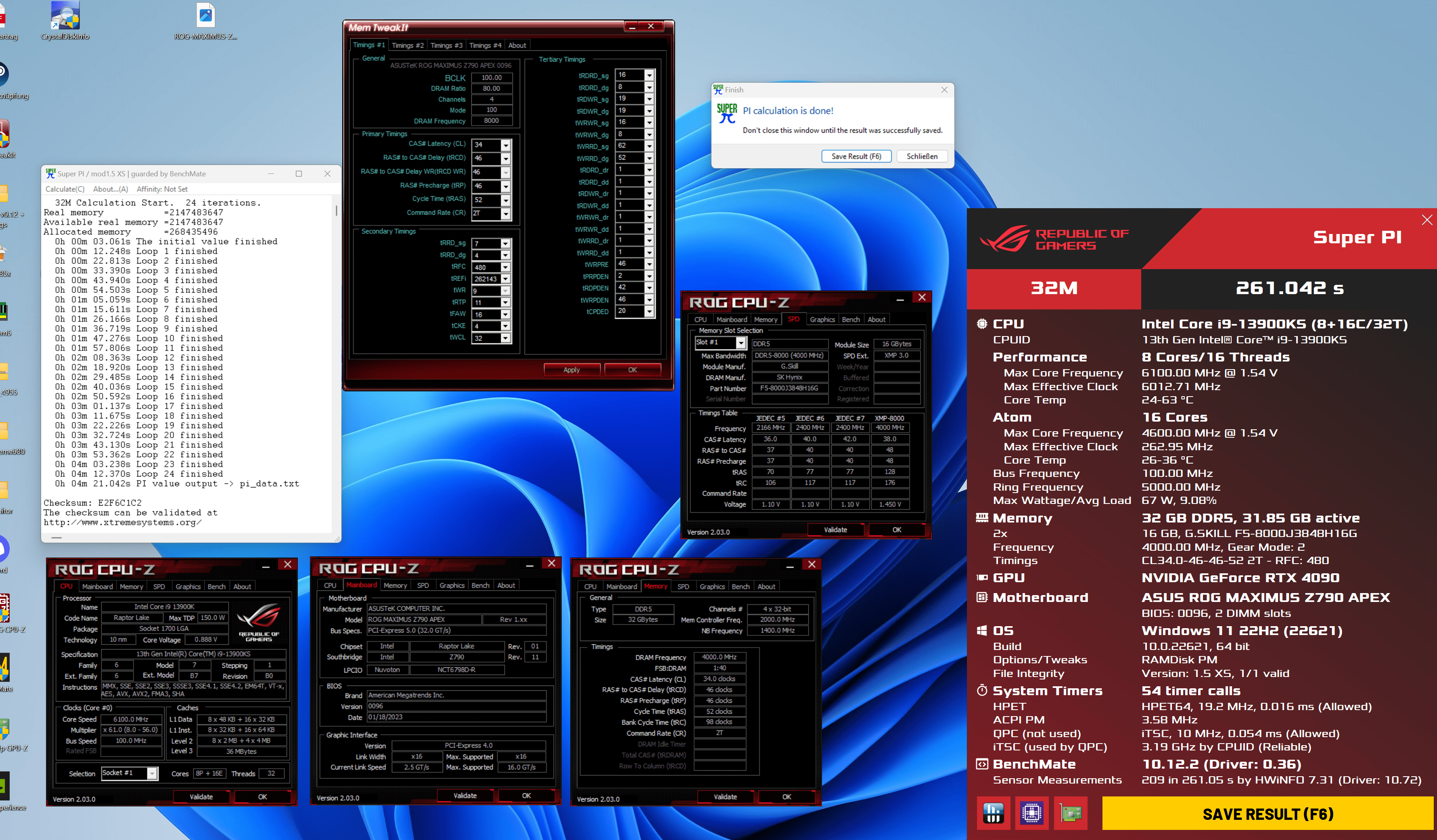
Task: Open the RAS# to CAS# Delay (tRCD) dropdown
Action: tap(505, 158)
